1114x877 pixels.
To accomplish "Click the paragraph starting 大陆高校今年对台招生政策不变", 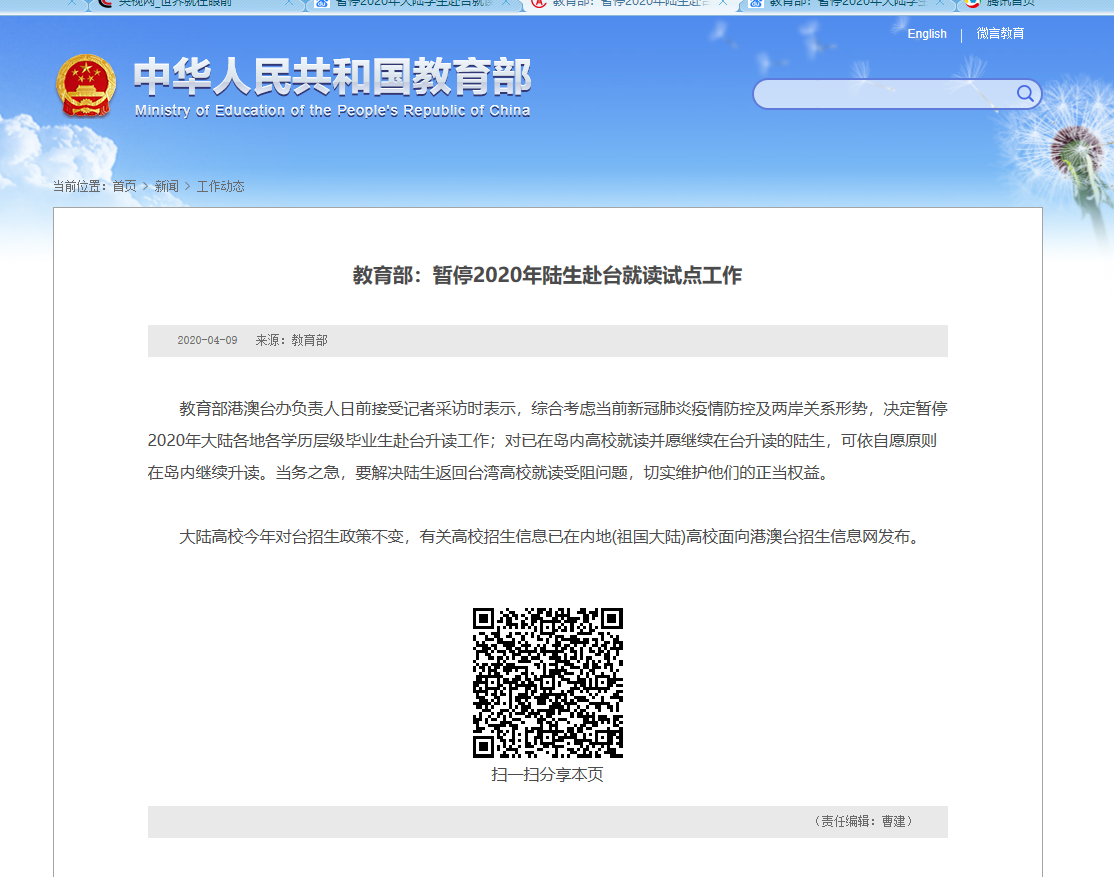I will tap(551, 537).
